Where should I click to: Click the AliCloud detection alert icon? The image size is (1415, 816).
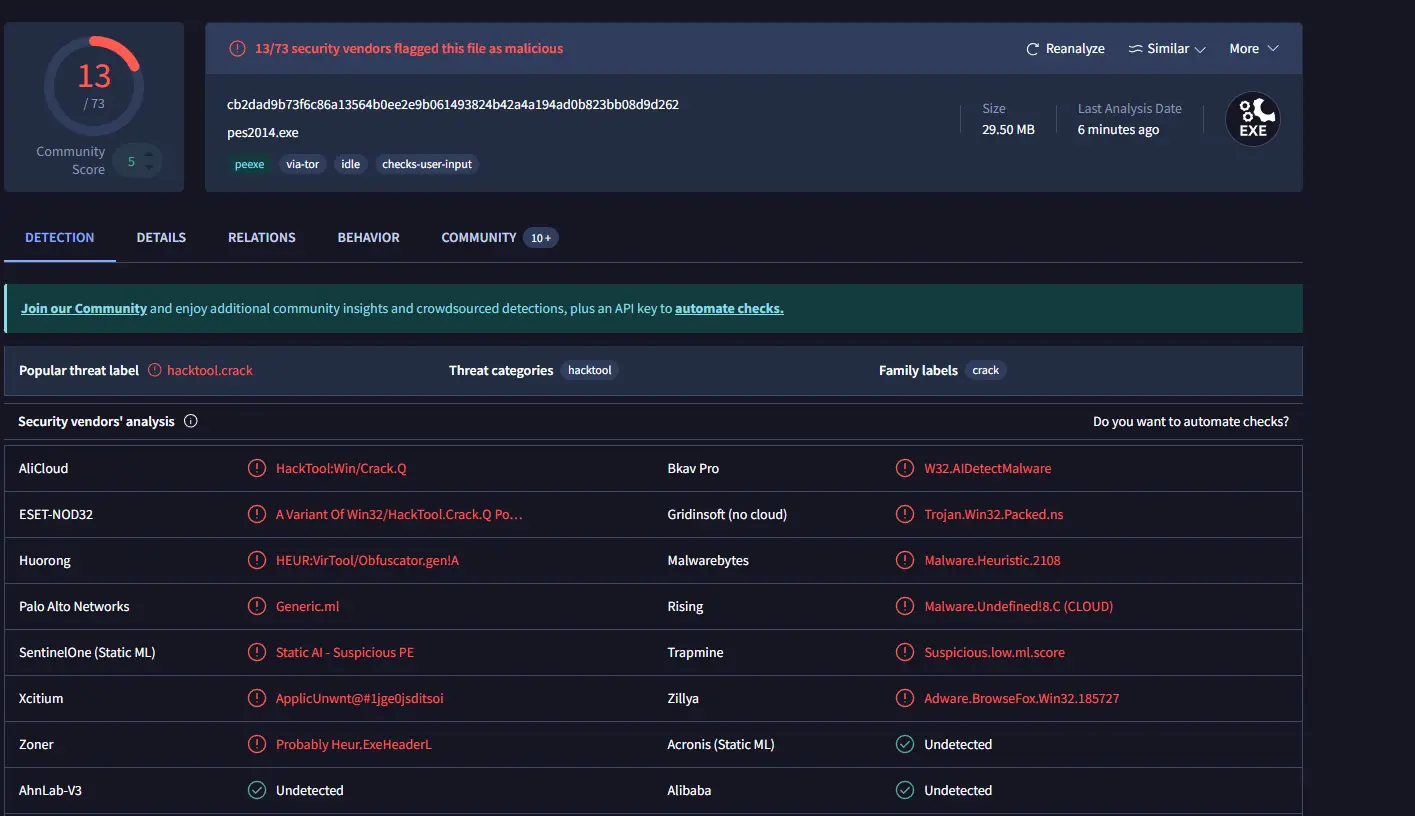[257, 468]
